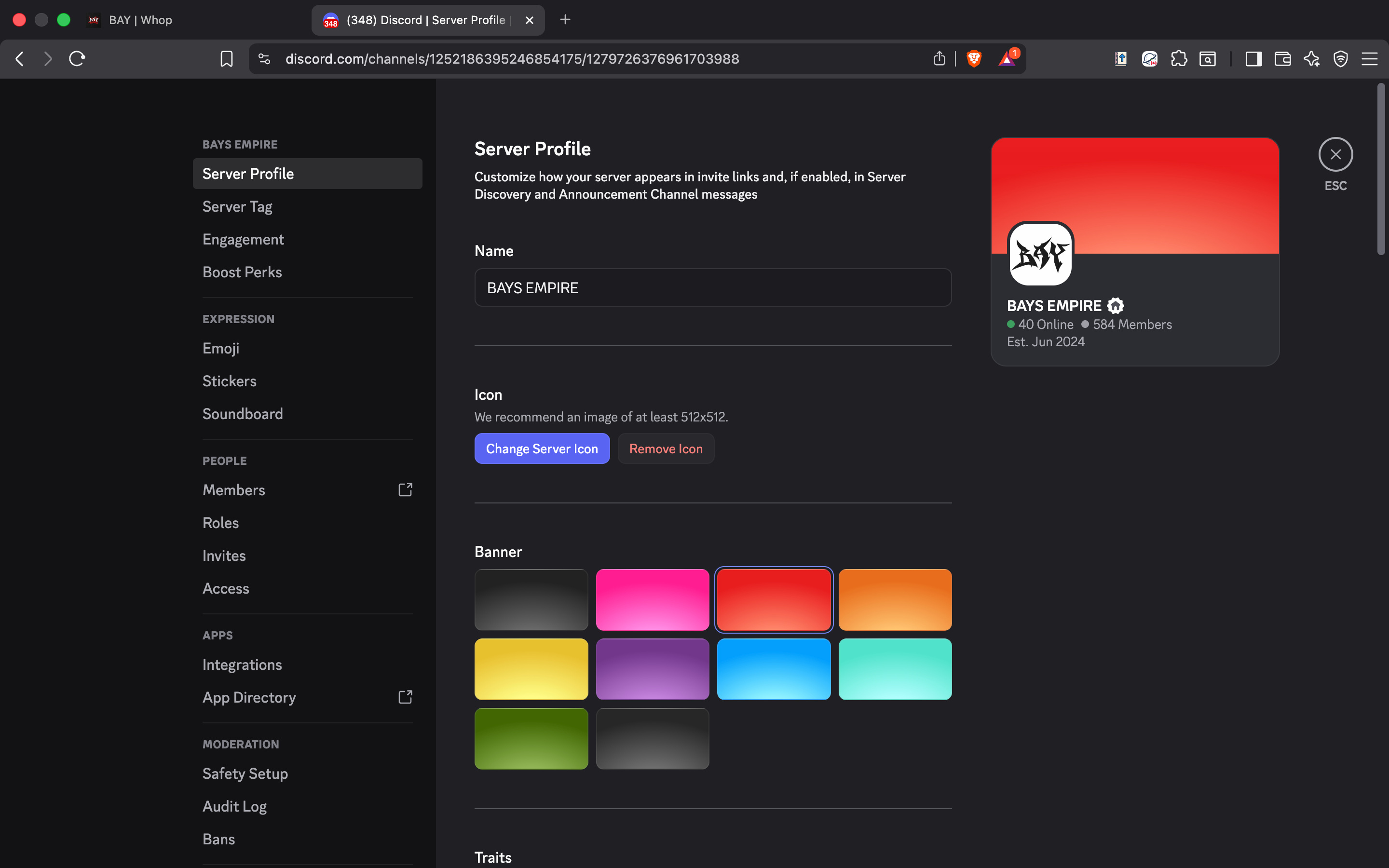Click the Change Server Icon button
The image size is (1389, 868).
(x=542, y=448)
